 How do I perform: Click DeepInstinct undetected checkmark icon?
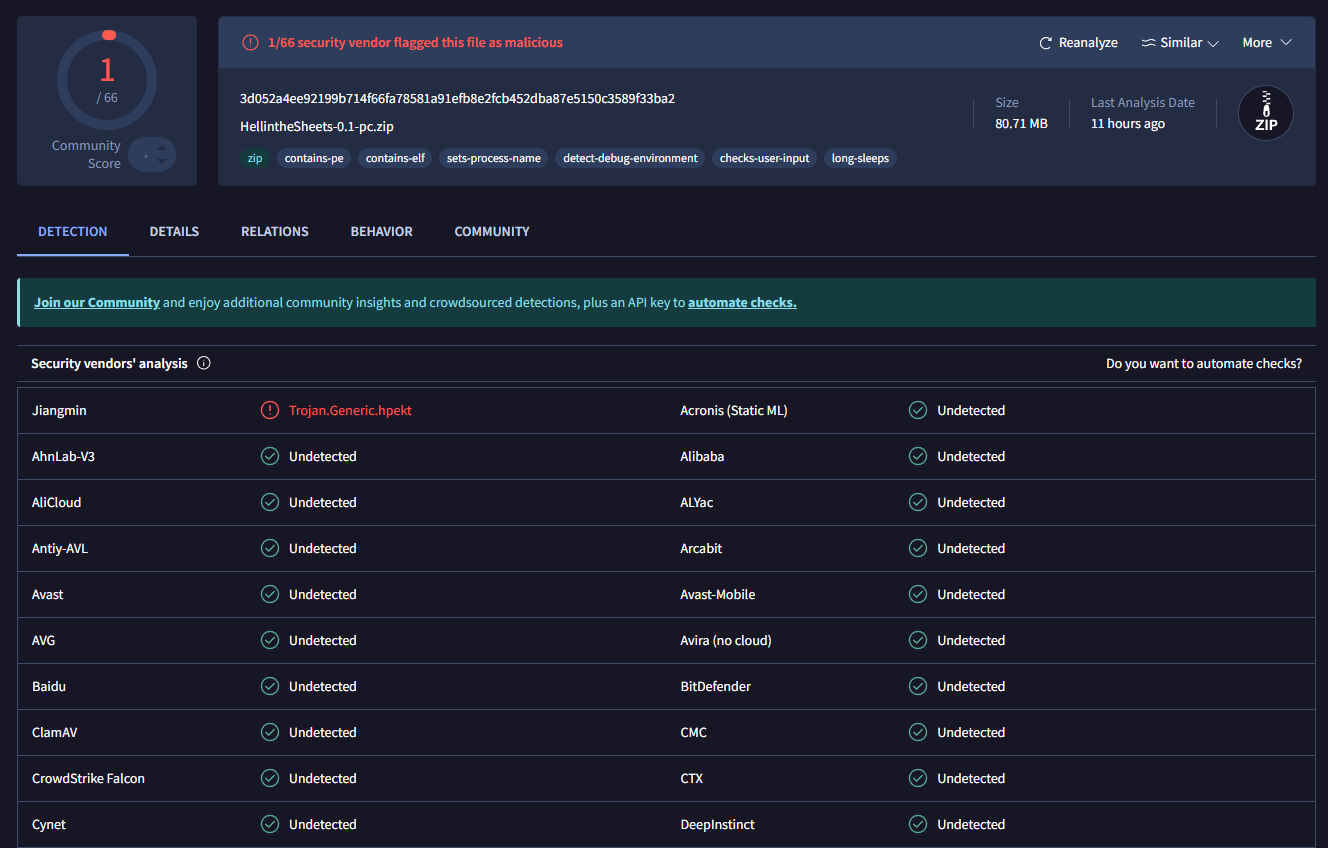918,824
